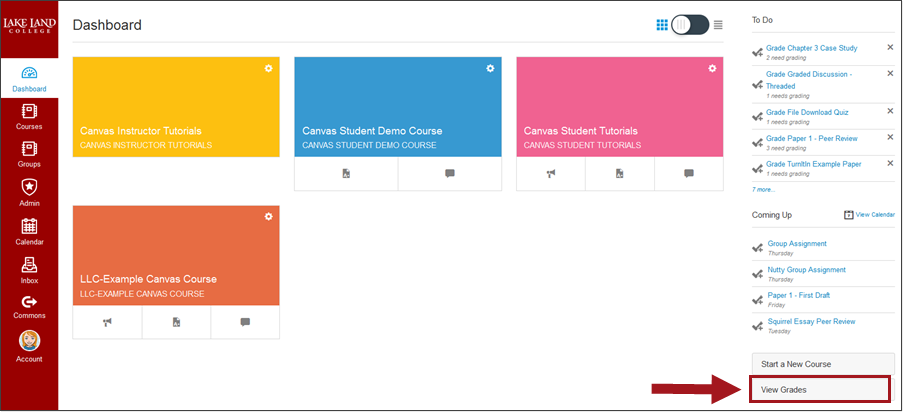Viewport: 904px width, 413px height.
Task: Open assignments icon on Canvas Student Tutorials card
Action: [619, 173]
